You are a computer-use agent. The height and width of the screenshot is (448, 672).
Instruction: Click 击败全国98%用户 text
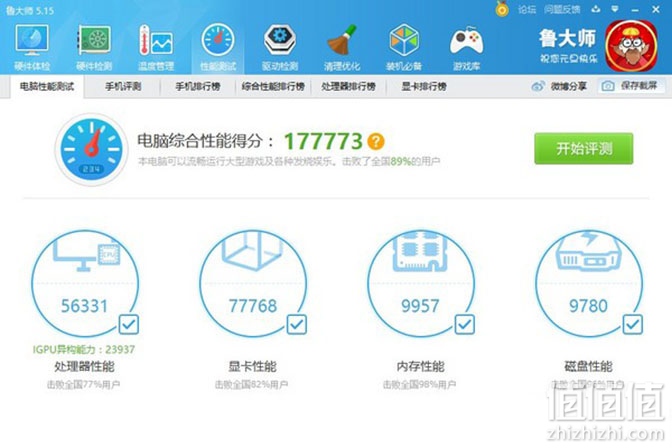coord(420,385)
